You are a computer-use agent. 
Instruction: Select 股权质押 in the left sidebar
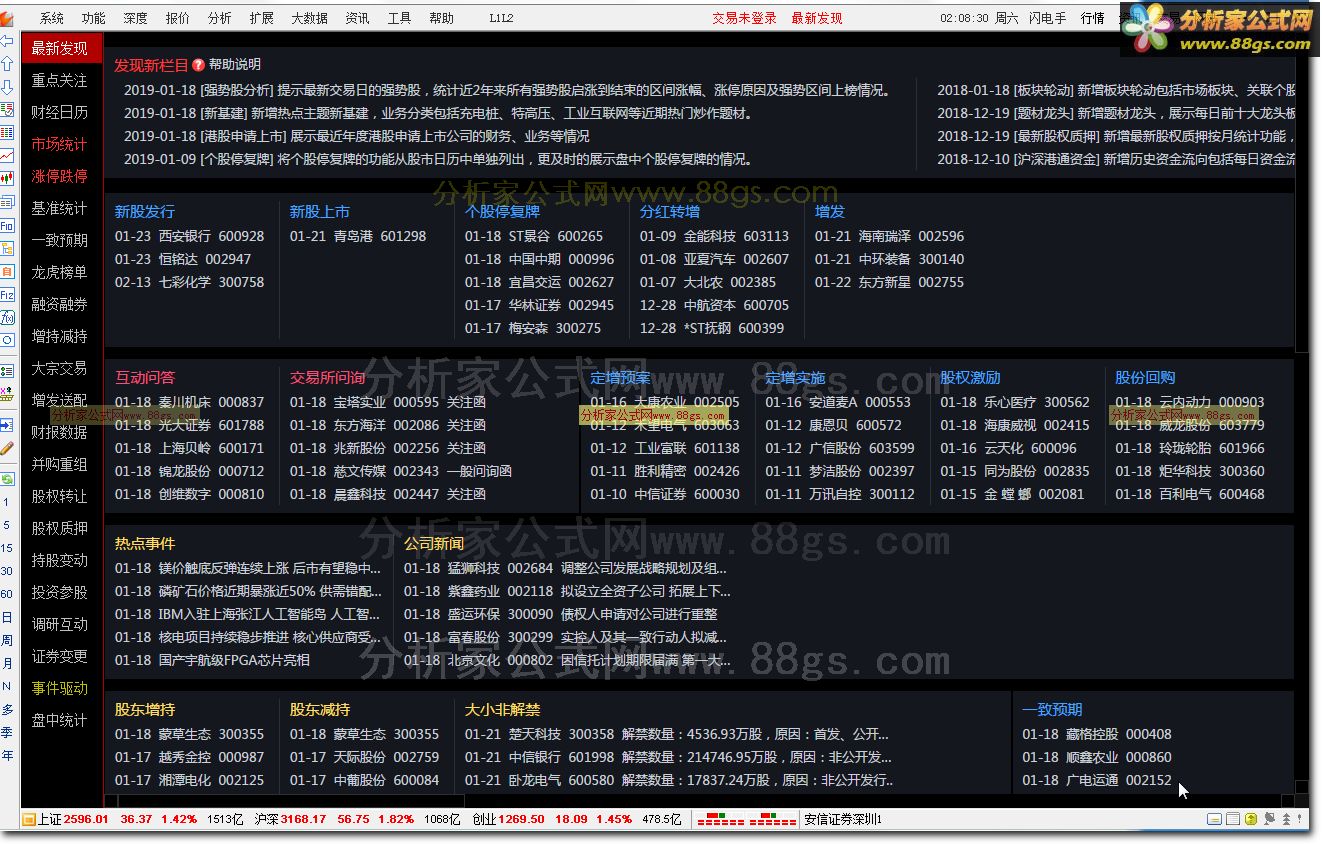click(x=59, y=528)
